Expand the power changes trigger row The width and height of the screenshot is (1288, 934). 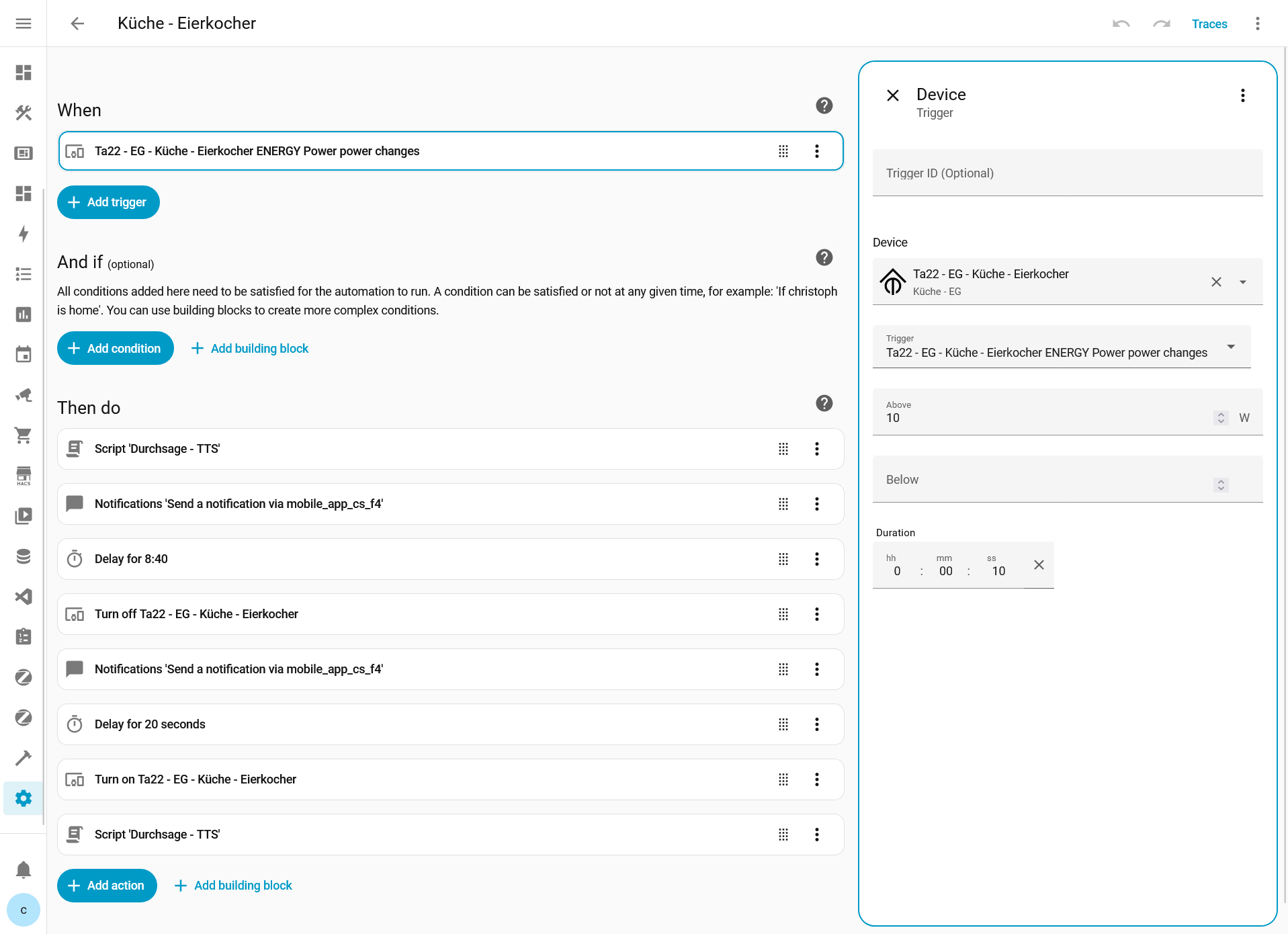417,151
